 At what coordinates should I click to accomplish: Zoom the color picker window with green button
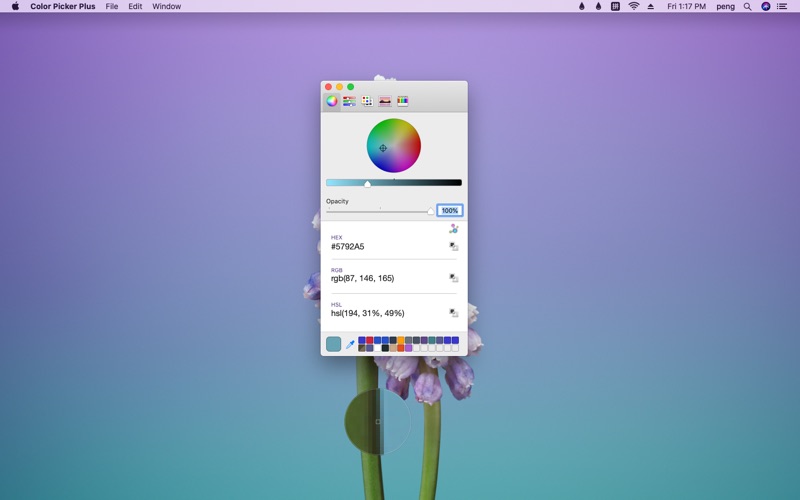(x=351, y=87)
